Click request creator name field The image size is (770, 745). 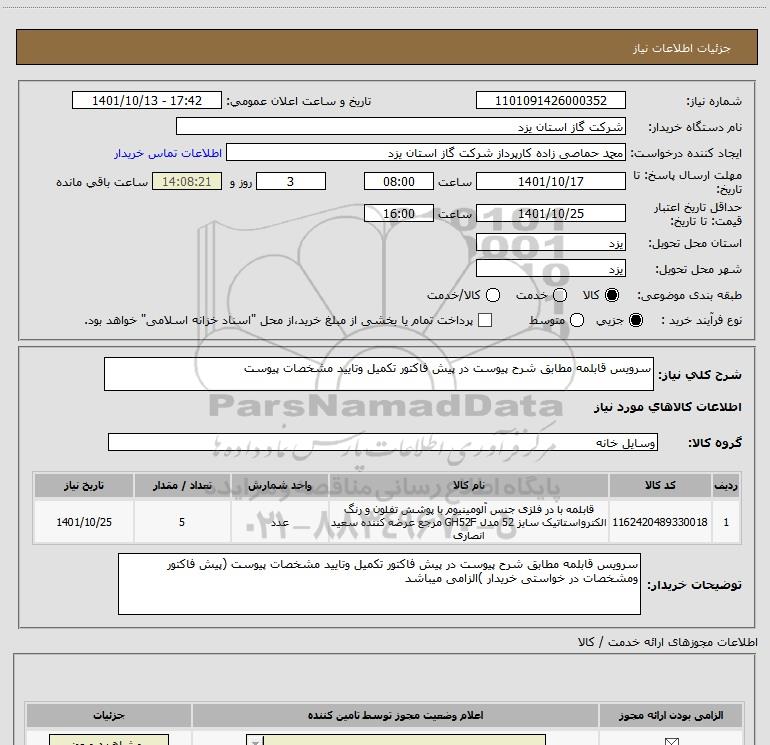(426, 153)
